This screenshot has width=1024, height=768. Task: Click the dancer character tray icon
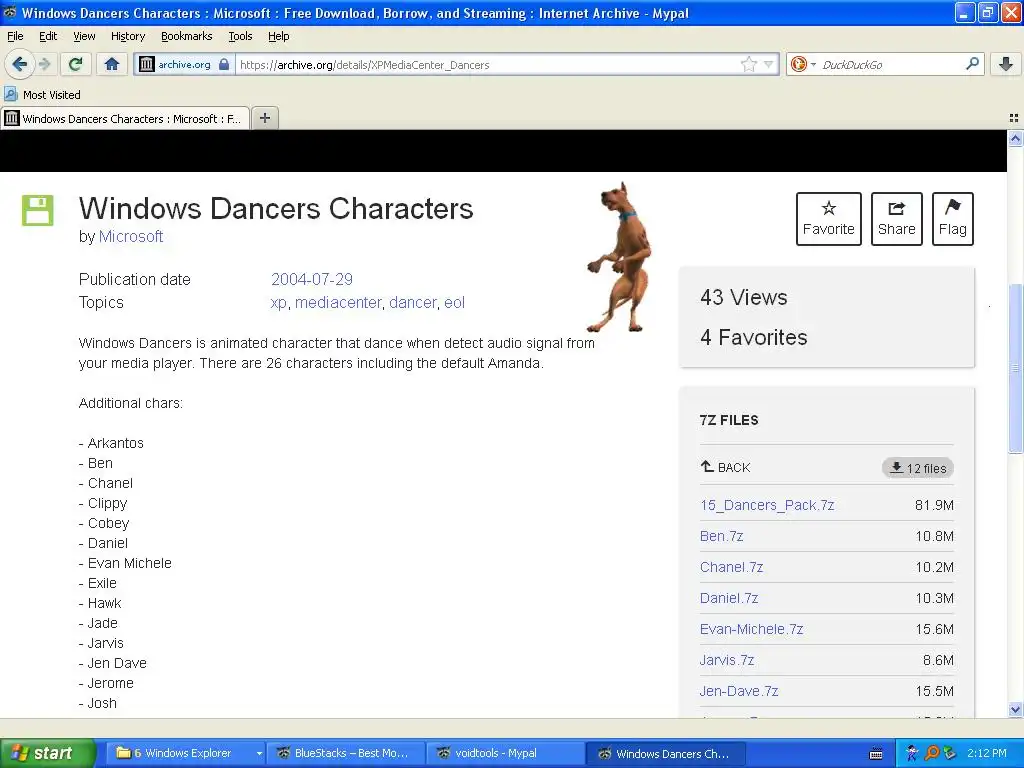tap(912, 754)
